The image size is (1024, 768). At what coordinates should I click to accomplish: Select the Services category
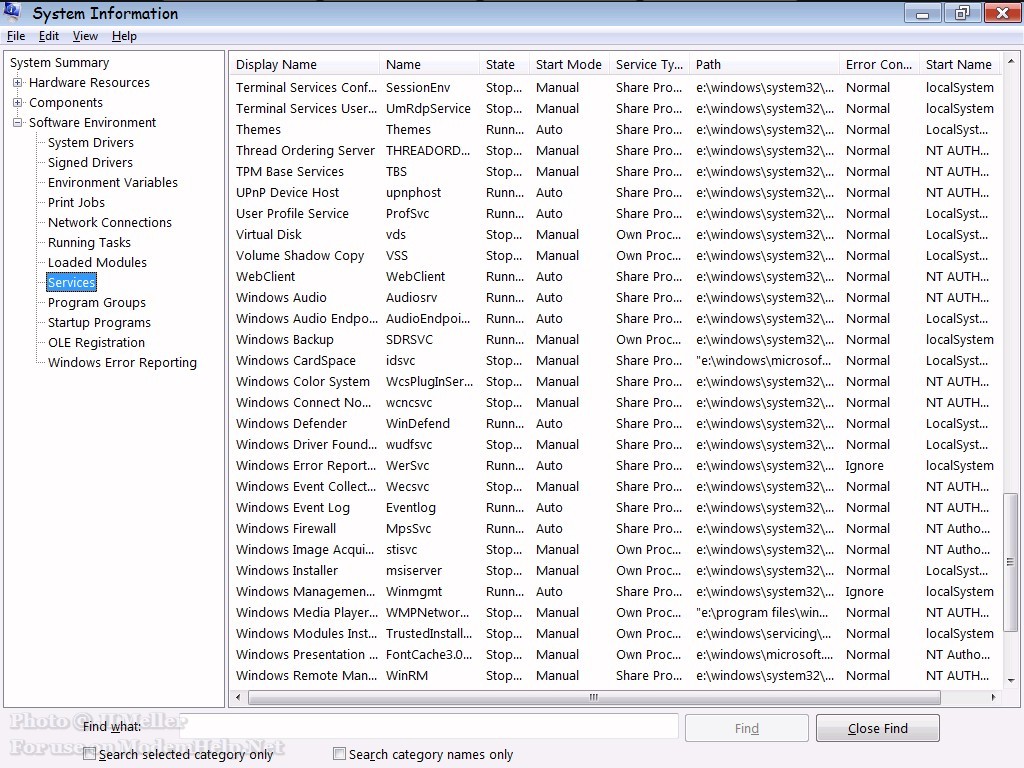pos(72,282)
